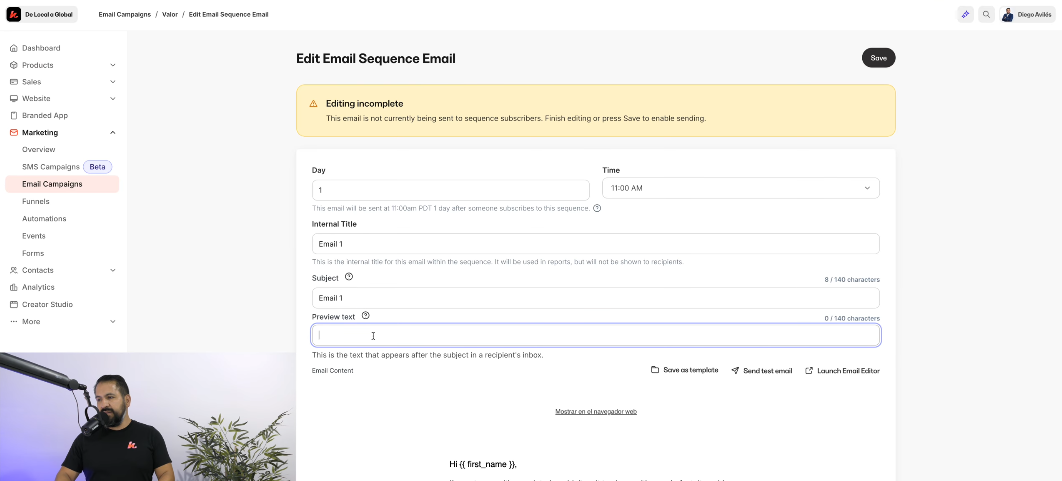Expand the Products sidebar section

(112, 65)
